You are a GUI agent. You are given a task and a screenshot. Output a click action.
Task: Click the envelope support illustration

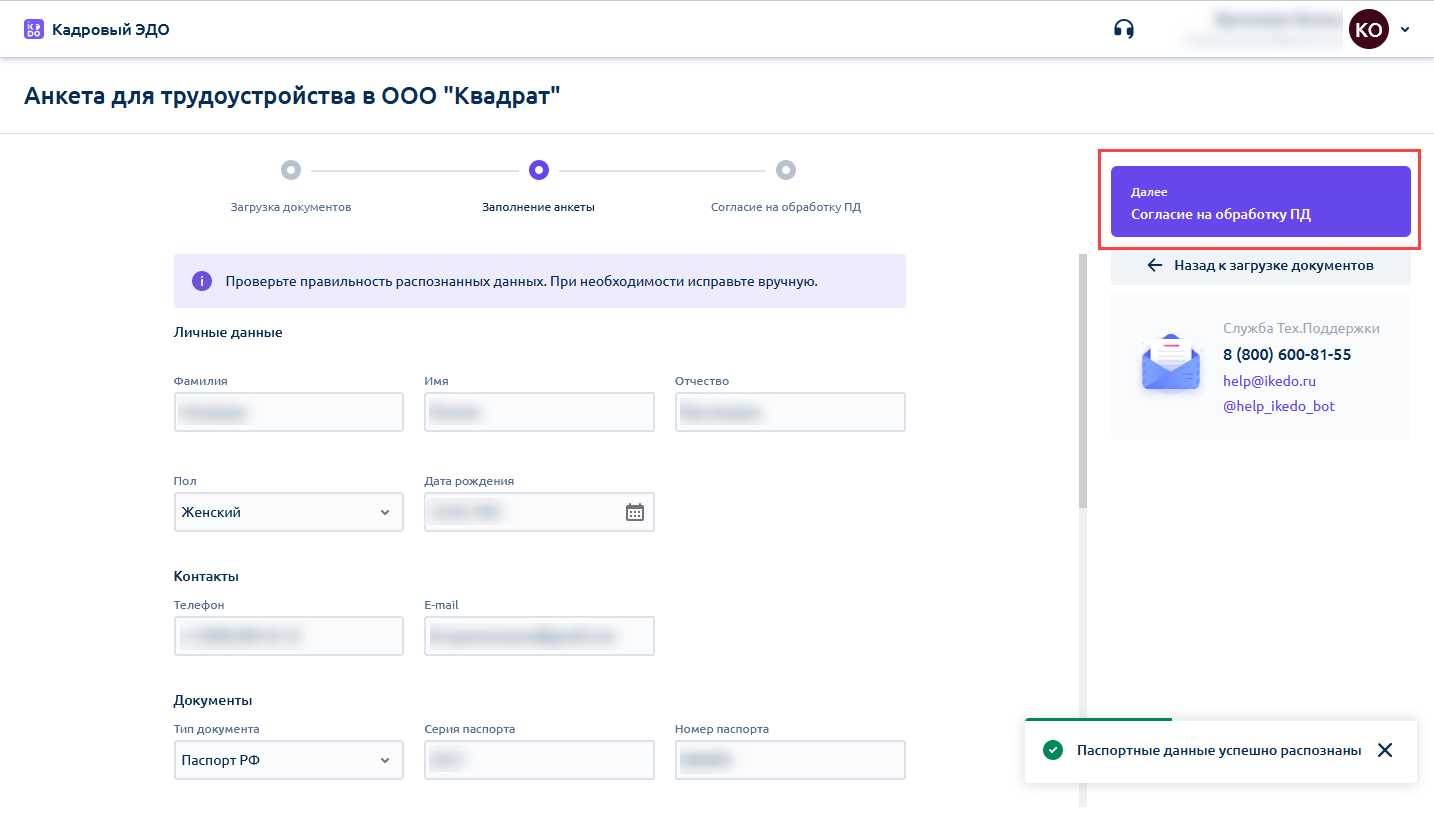(1170, 364)
